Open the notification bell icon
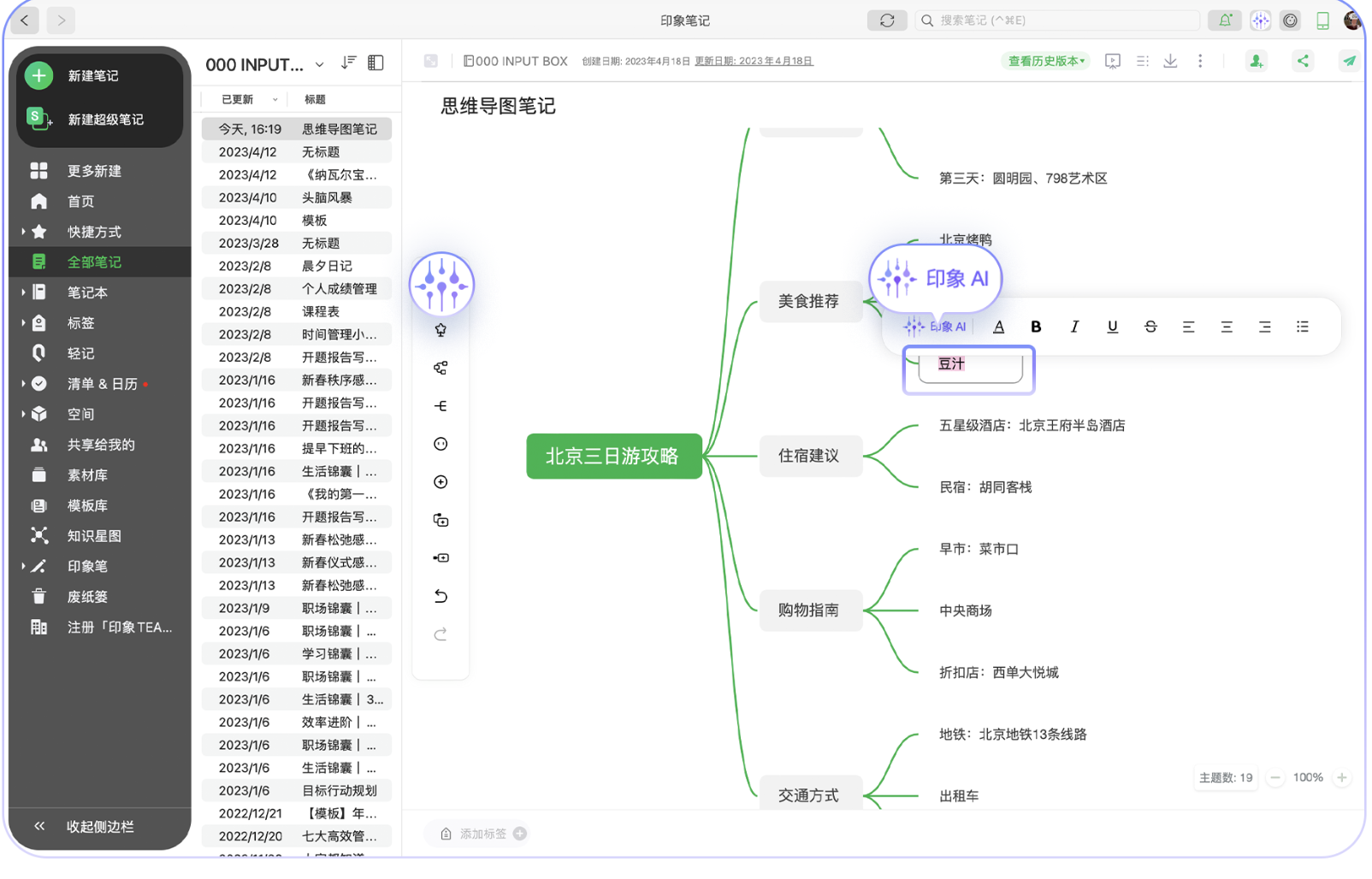The height and width of the screenshot is (879, 1372). 1226,20
